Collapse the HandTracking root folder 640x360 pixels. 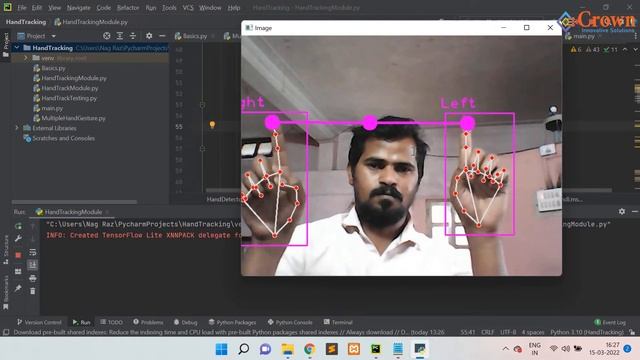pos(17,48)
